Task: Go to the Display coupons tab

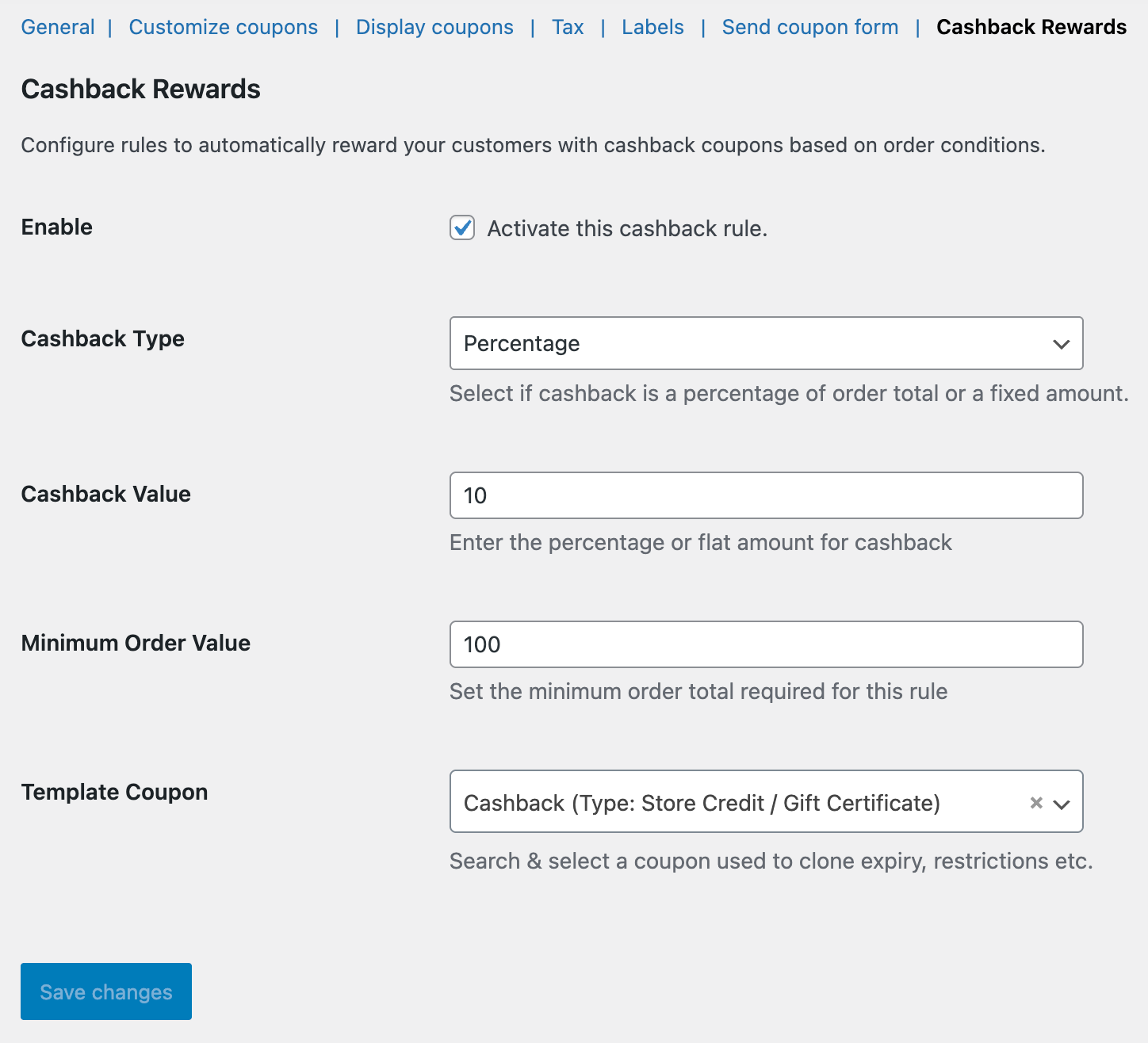Action: 434,27
